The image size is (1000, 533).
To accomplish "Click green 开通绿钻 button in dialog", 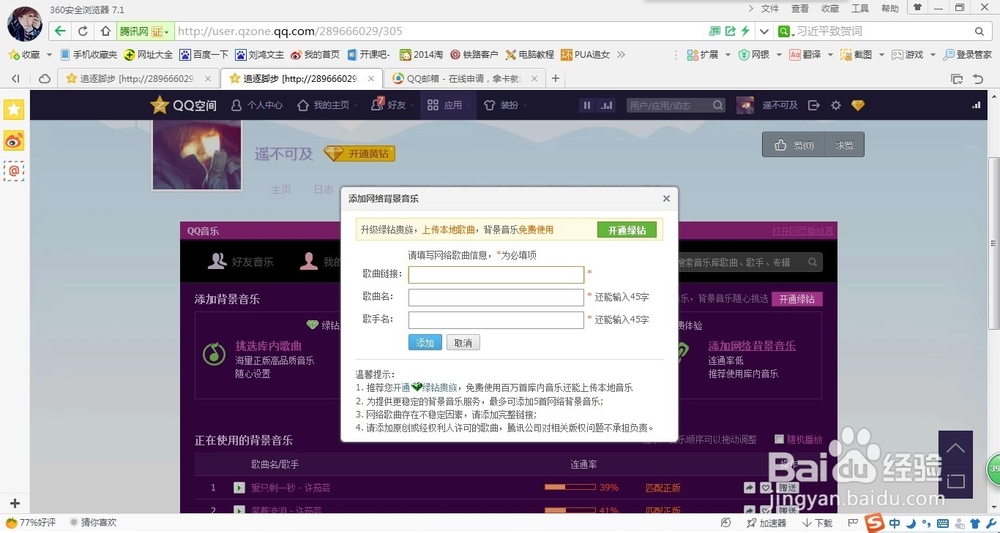I will click(x=627, y=230).
